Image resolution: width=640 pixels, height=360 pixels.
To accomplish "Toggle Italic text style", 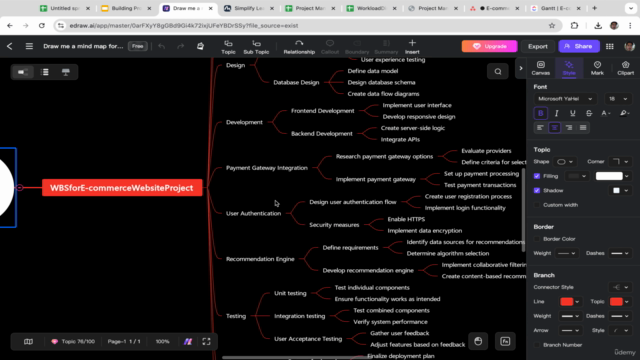I will coord(556,113).
